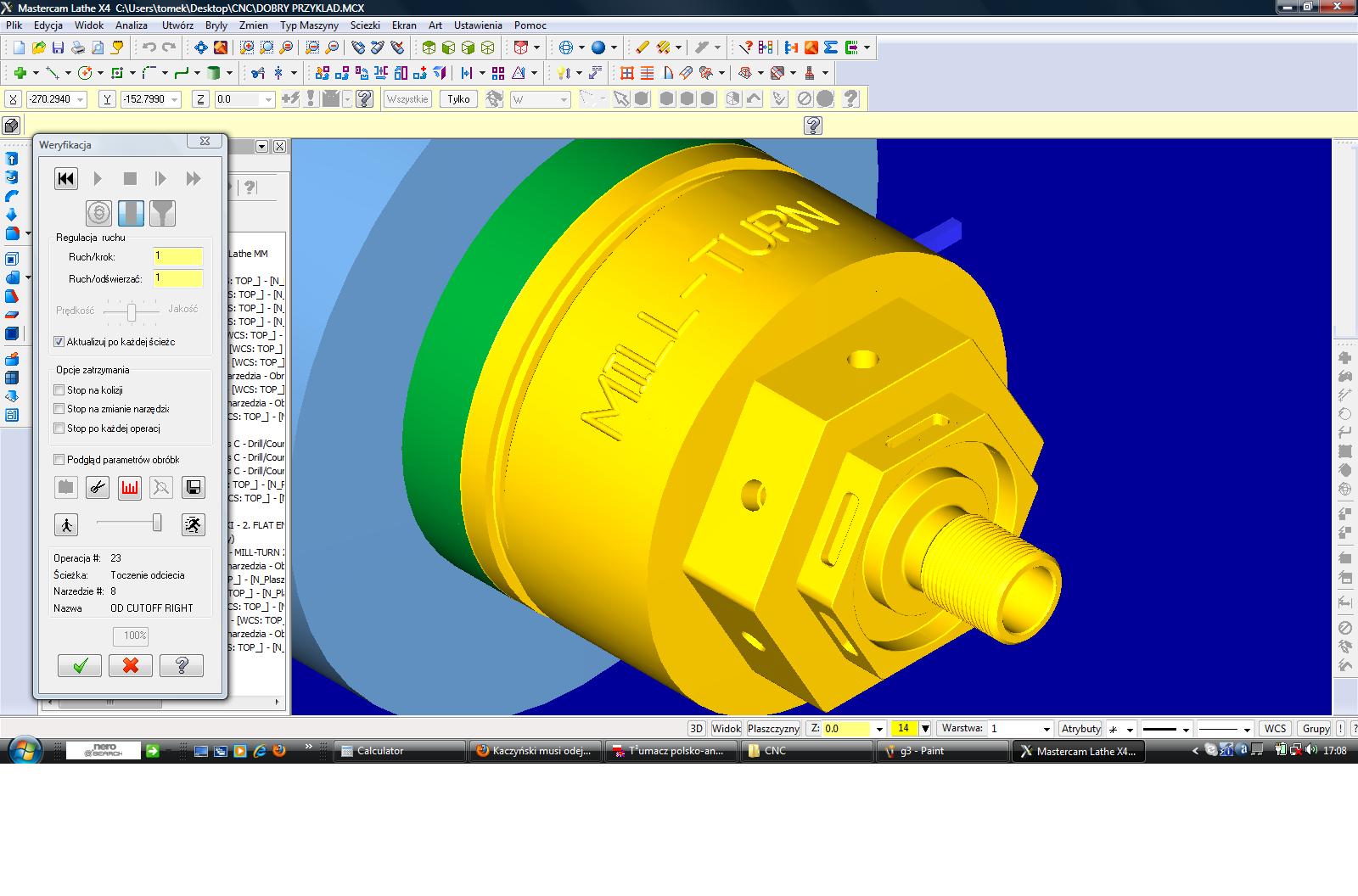Viewport: 1358px width, 896px height.
Task: Uncheck Aktualizuj po każdej ścieżce checkbox
Action: (59, 342)
